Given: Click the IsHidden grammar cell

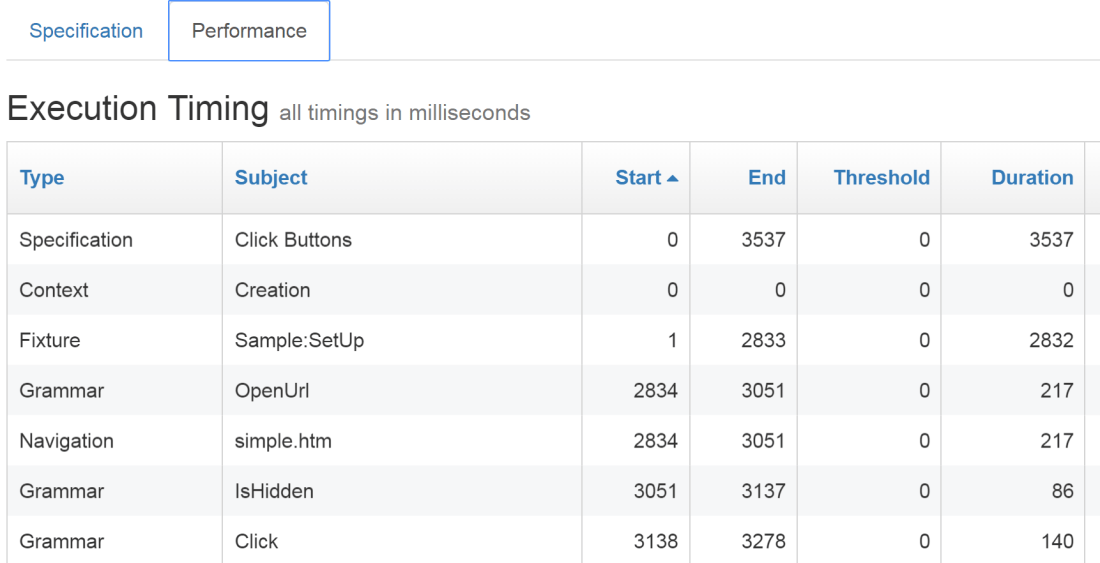Looking at the screenshot, I should coord(274,491).
